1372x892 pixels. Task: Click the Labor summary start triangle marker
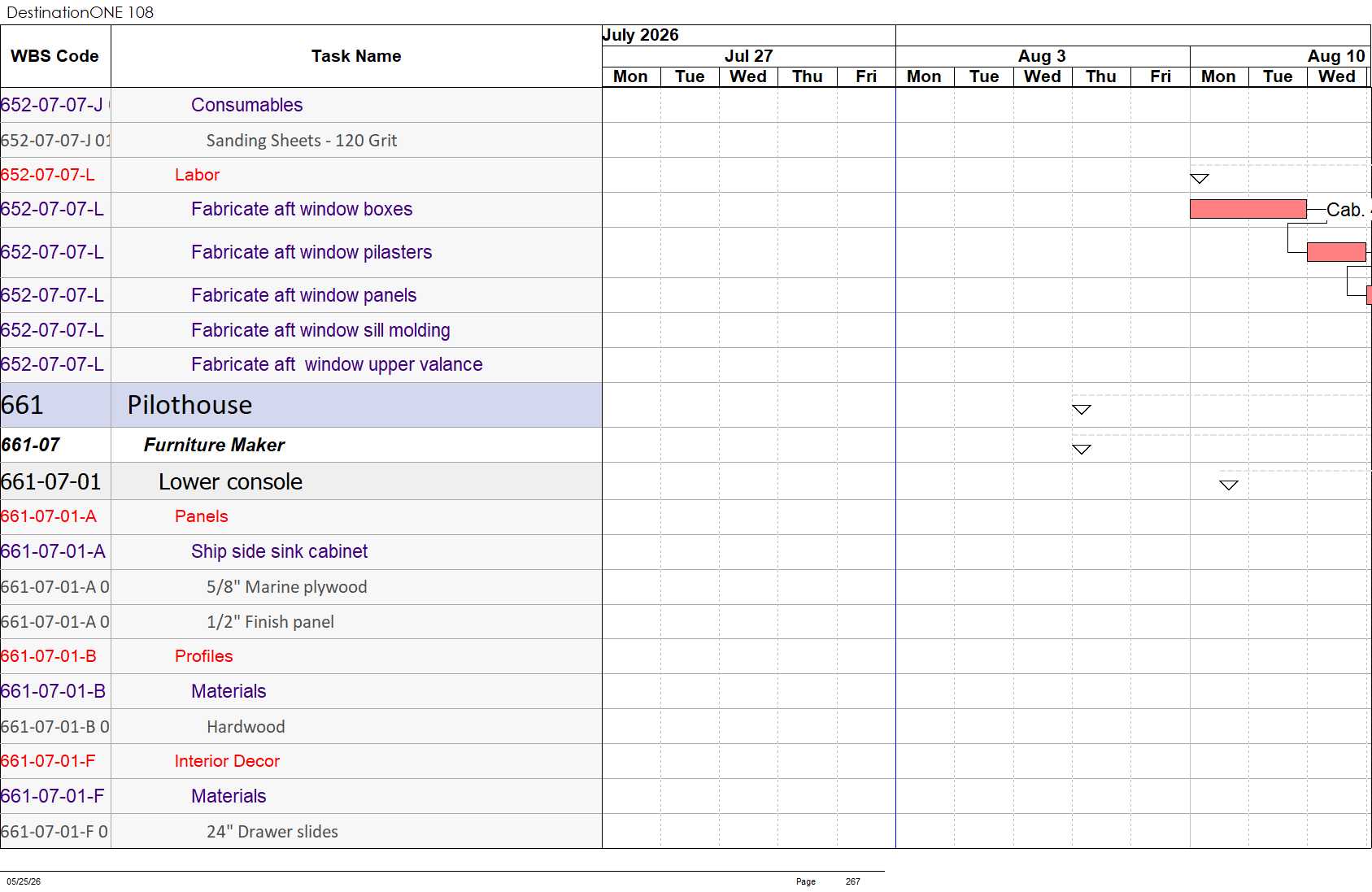coord(1200,178)
